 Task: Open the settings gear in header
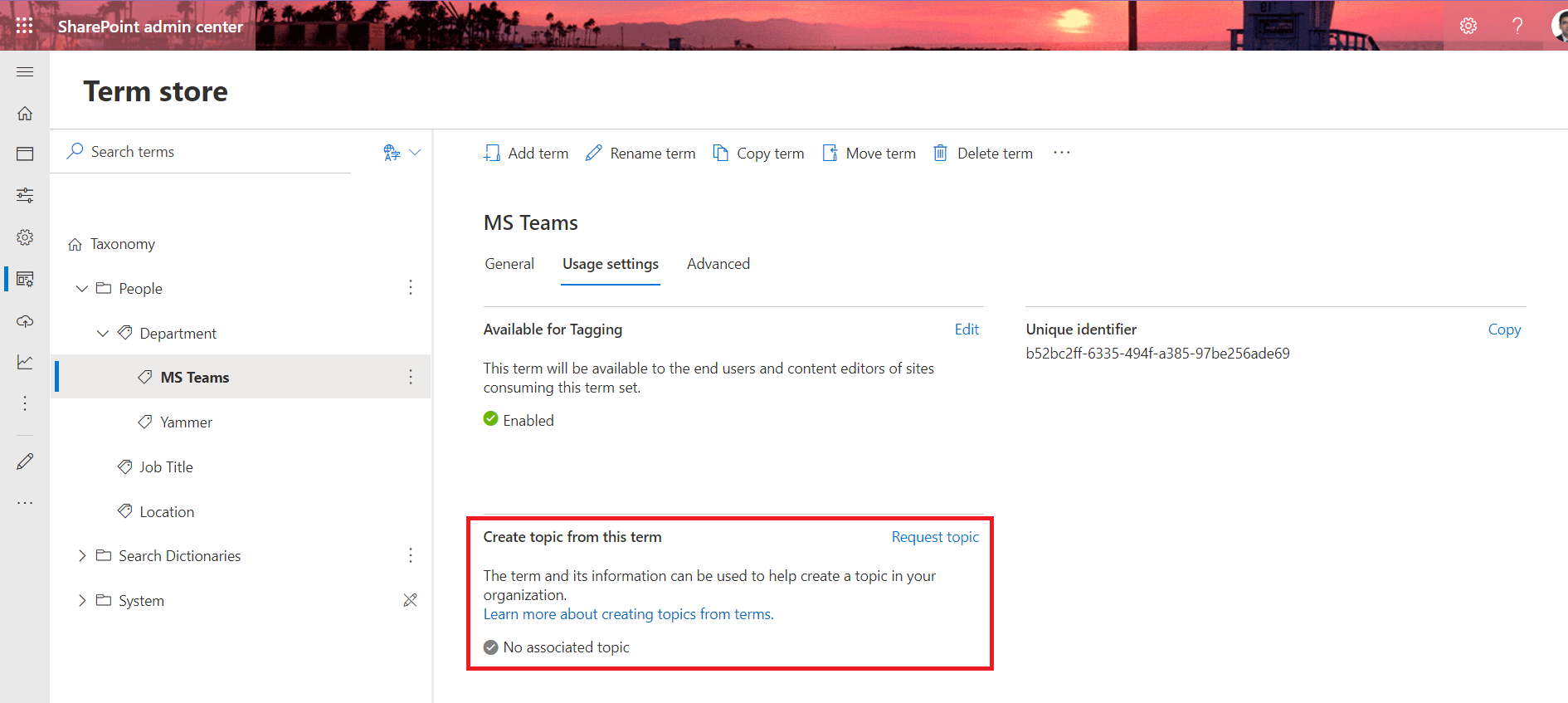coord(1468,26)
